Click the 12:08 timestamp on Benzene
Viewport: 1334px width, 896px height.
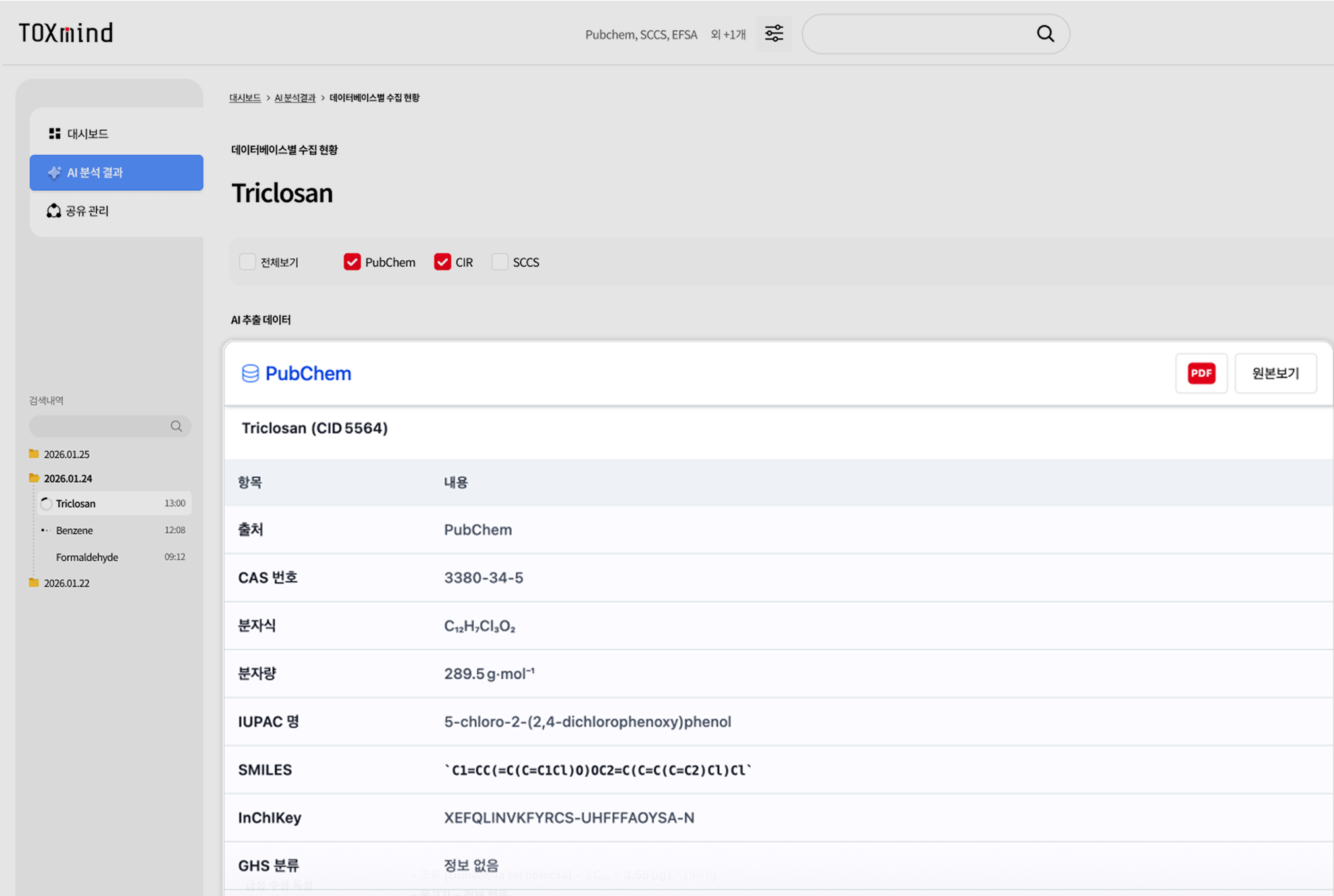tap(175, 530)
